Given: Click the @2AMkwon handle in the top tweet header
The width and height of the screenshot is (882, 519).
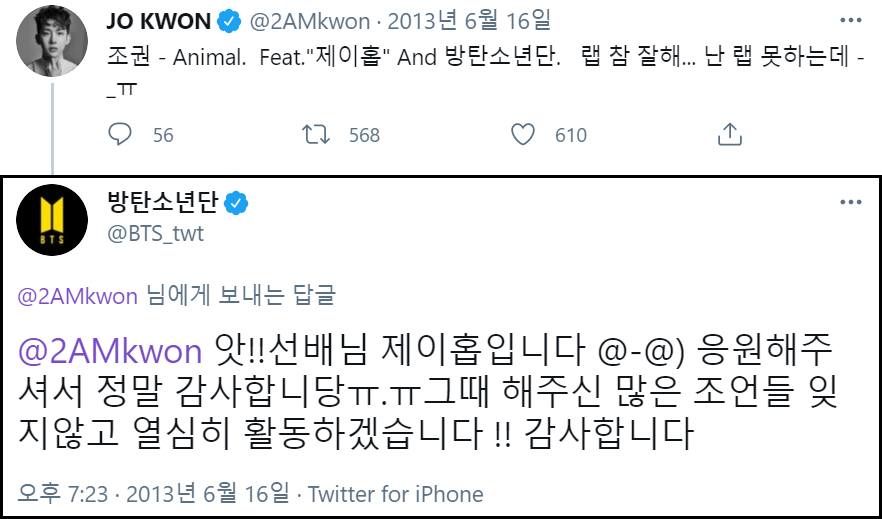Looking at the screenshot, I should 310,22.
